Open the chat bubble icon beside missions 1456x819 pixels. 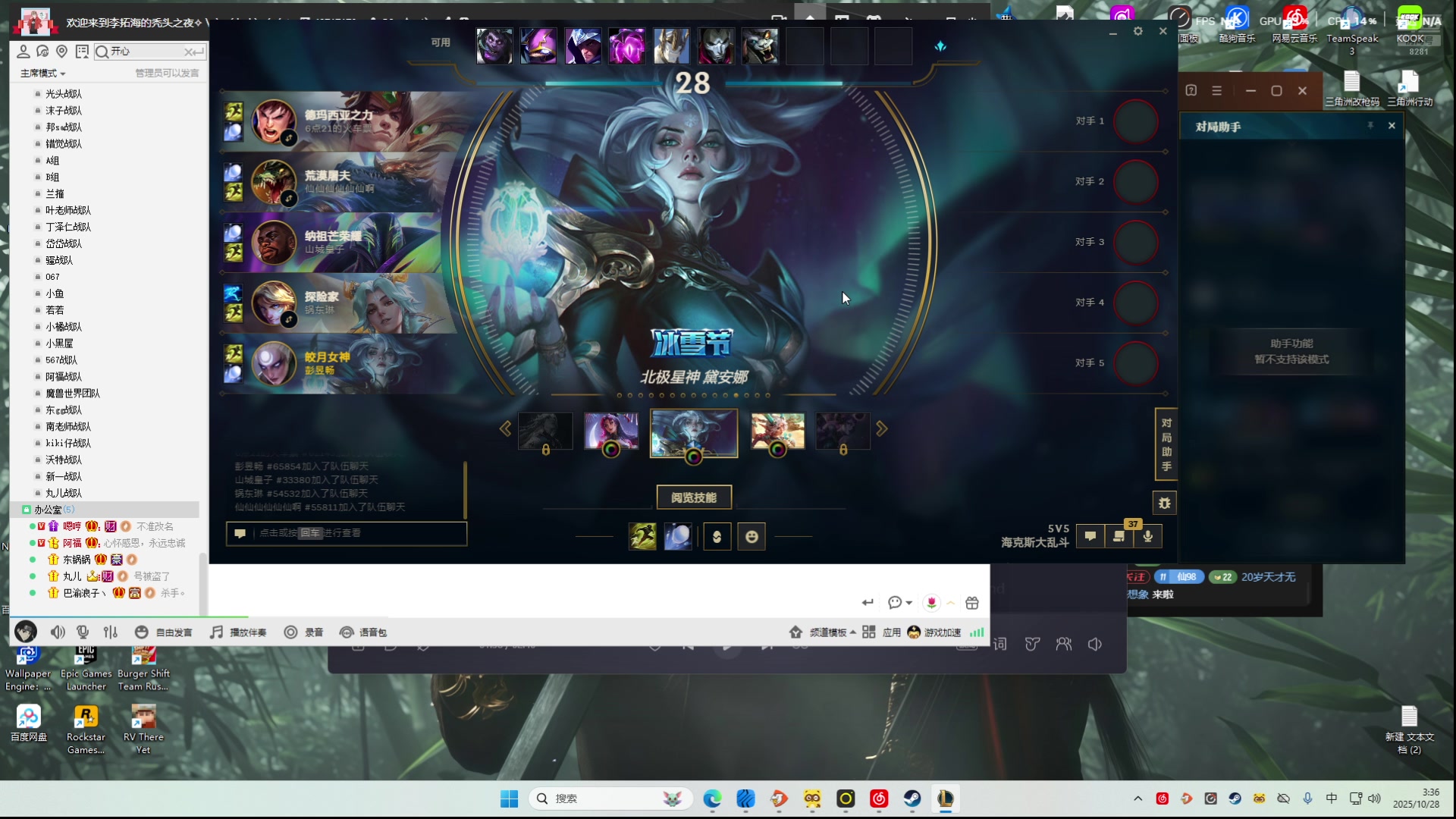(1090, 537)
